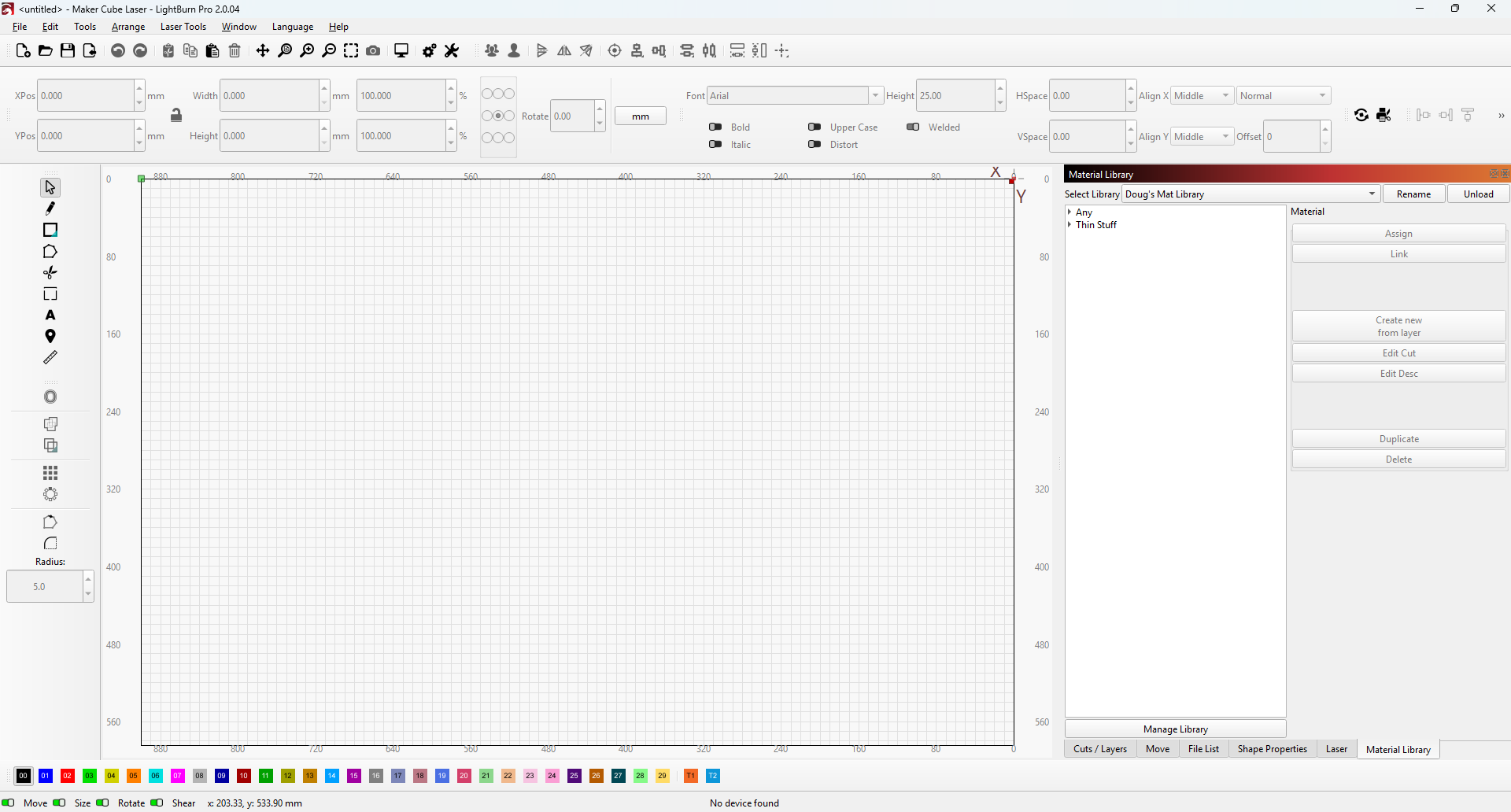Toggle the aspect ratio lock
This screenshot has width=1511, height=812.
click(x=176, y=116)
